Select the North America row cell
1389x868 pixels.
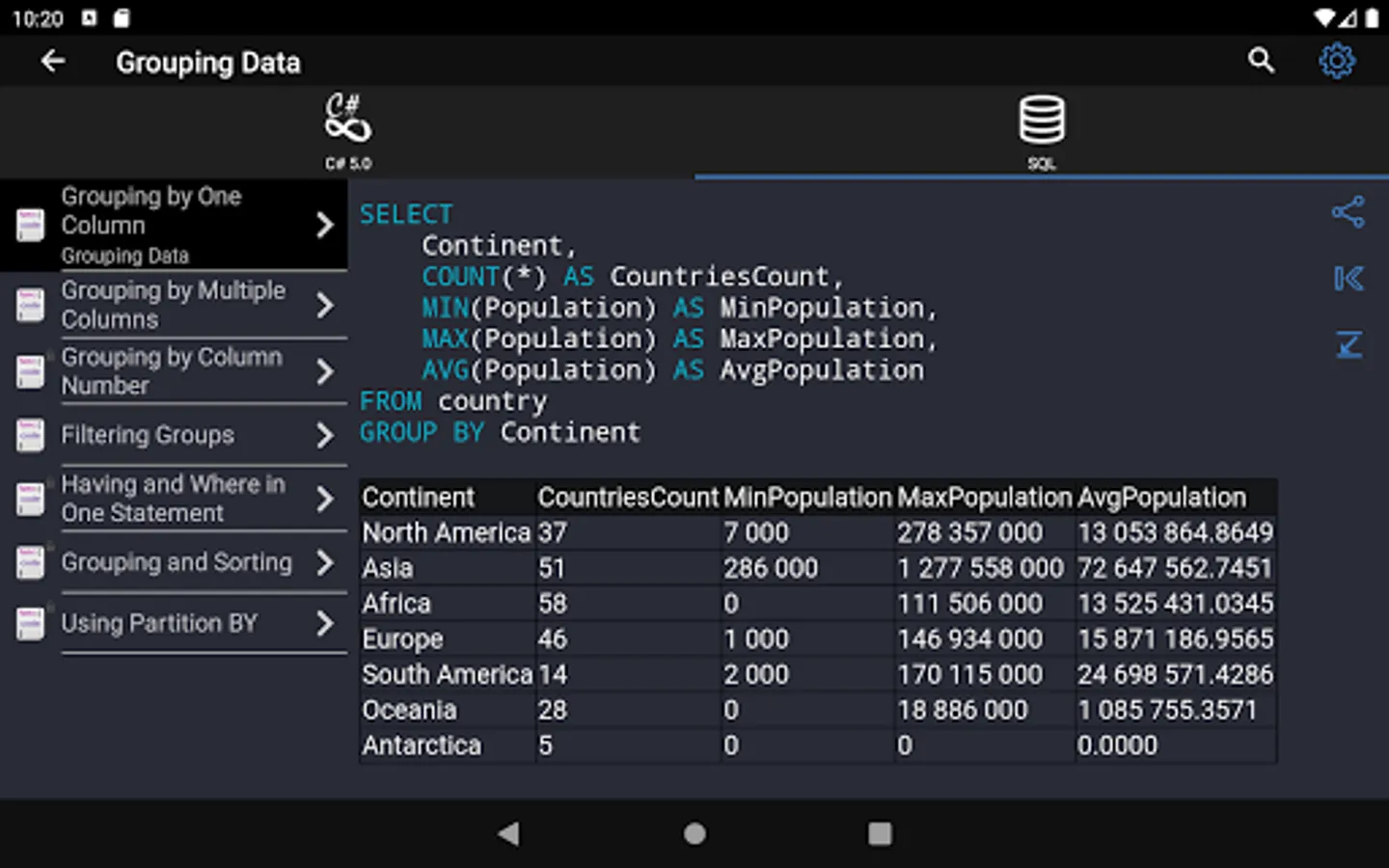(447, 532)
